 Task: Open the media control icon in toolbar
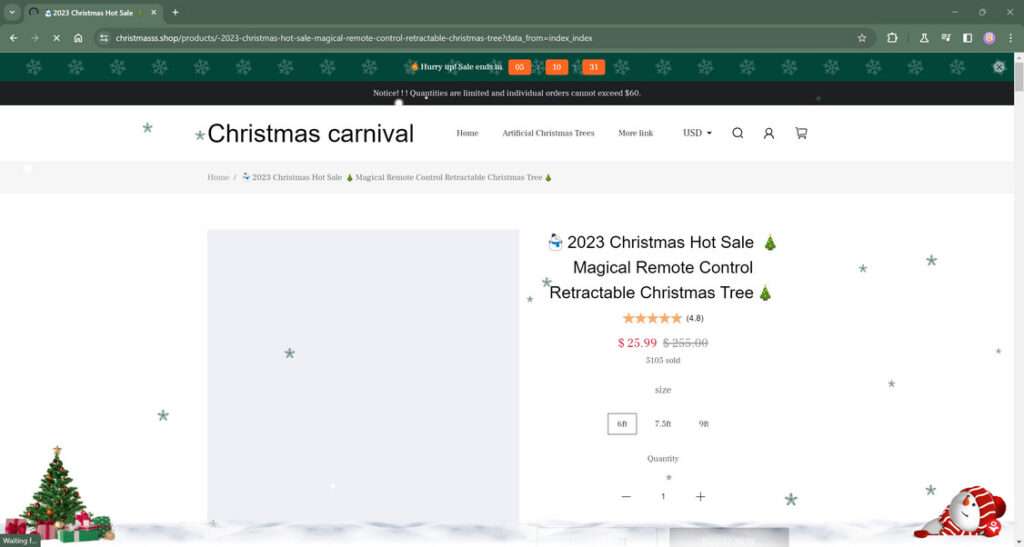(x=946, y=38)
